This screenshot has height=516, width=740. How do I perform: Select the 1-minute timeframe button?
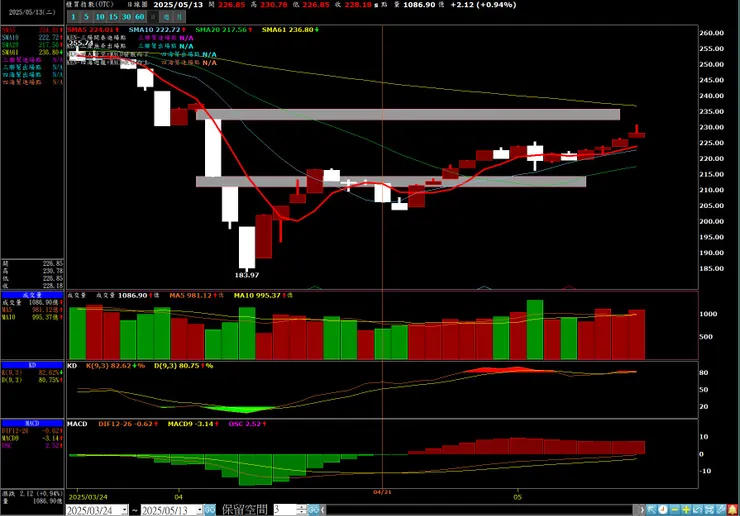tap(73, 17)
